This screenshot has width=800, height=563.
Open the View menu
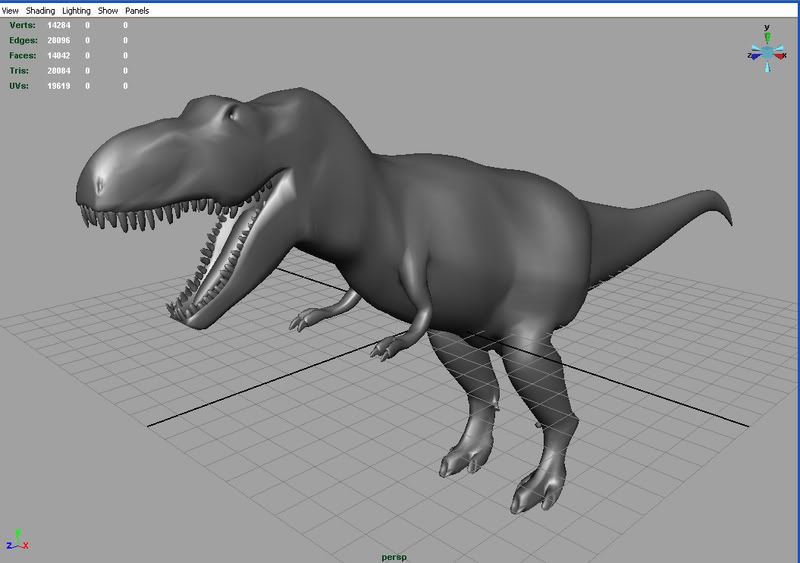pos(10,10)
